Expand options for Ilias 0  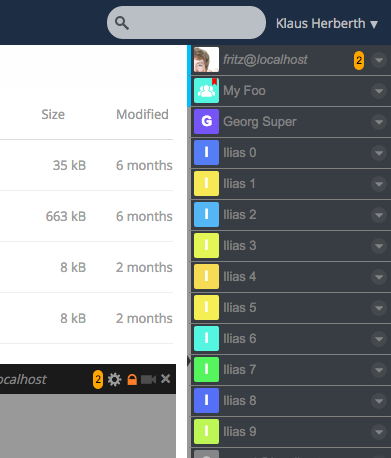379,153
